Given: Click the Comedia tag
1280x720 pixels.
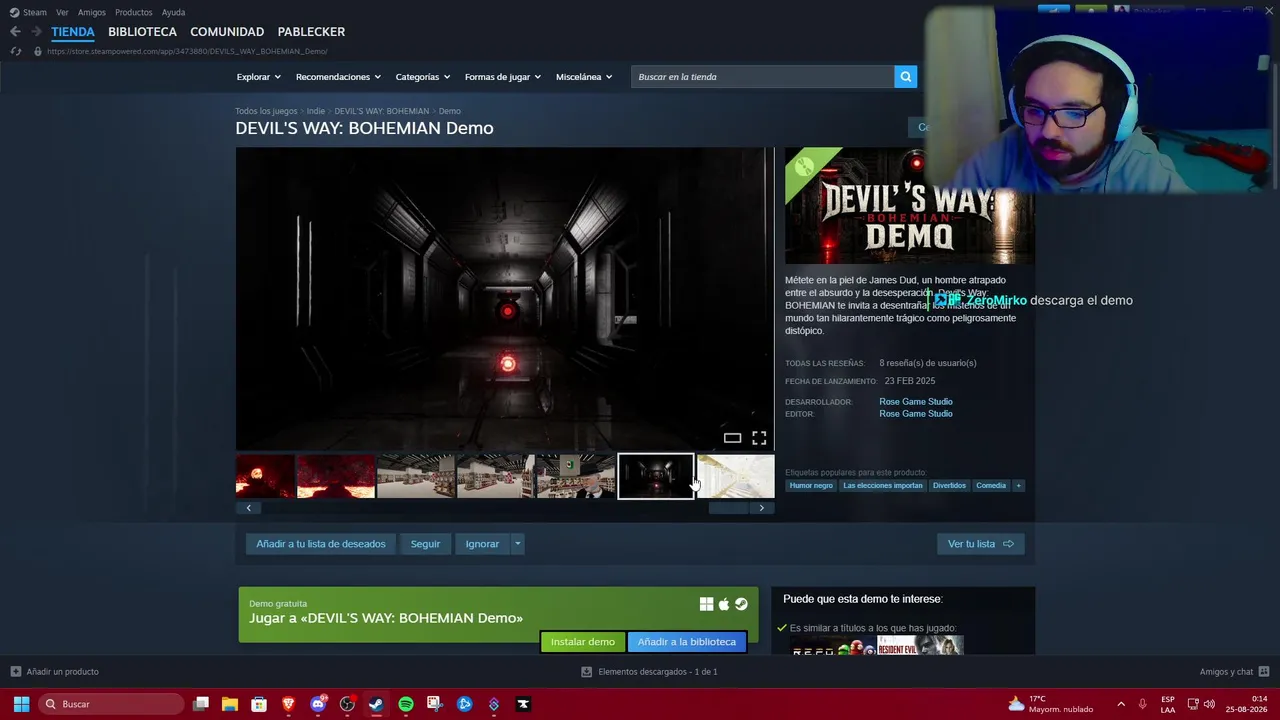Looking at the screenshot, I should click(991, 486).
